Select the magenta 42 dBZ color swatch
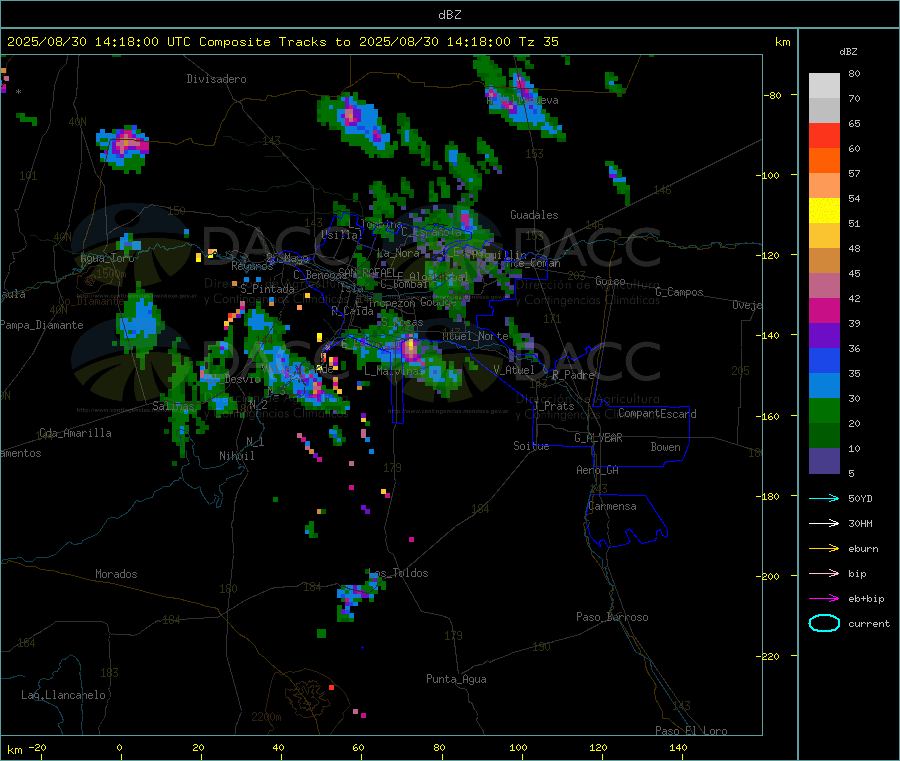Viewport: 900px width, 761px height. (824, 310)
